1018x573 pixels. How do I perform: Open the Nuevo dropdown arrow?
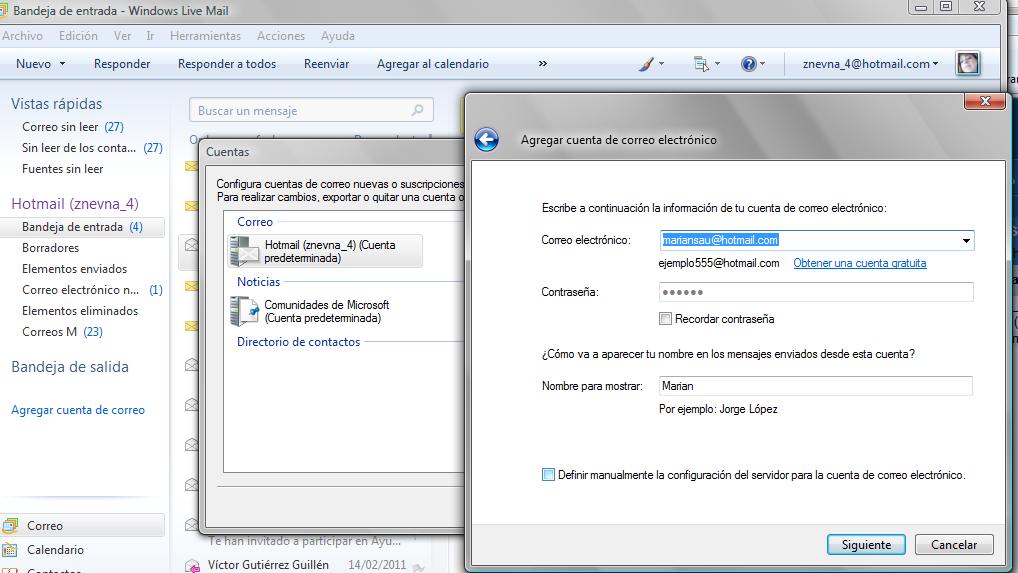pyautogui.click(x=62, y=64)
